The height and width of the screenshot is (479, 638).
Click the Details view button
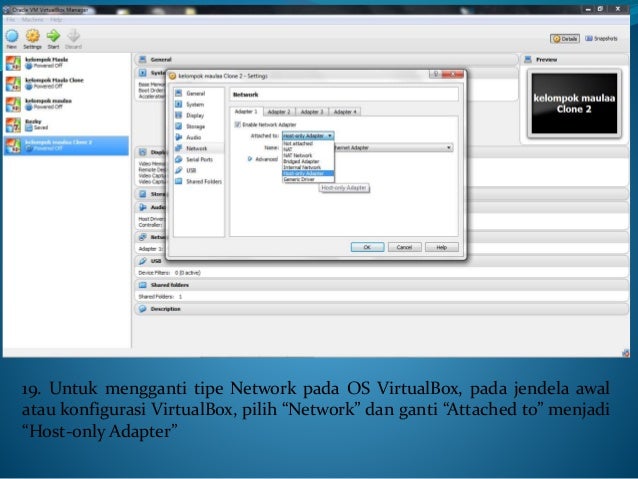(565, 39)
